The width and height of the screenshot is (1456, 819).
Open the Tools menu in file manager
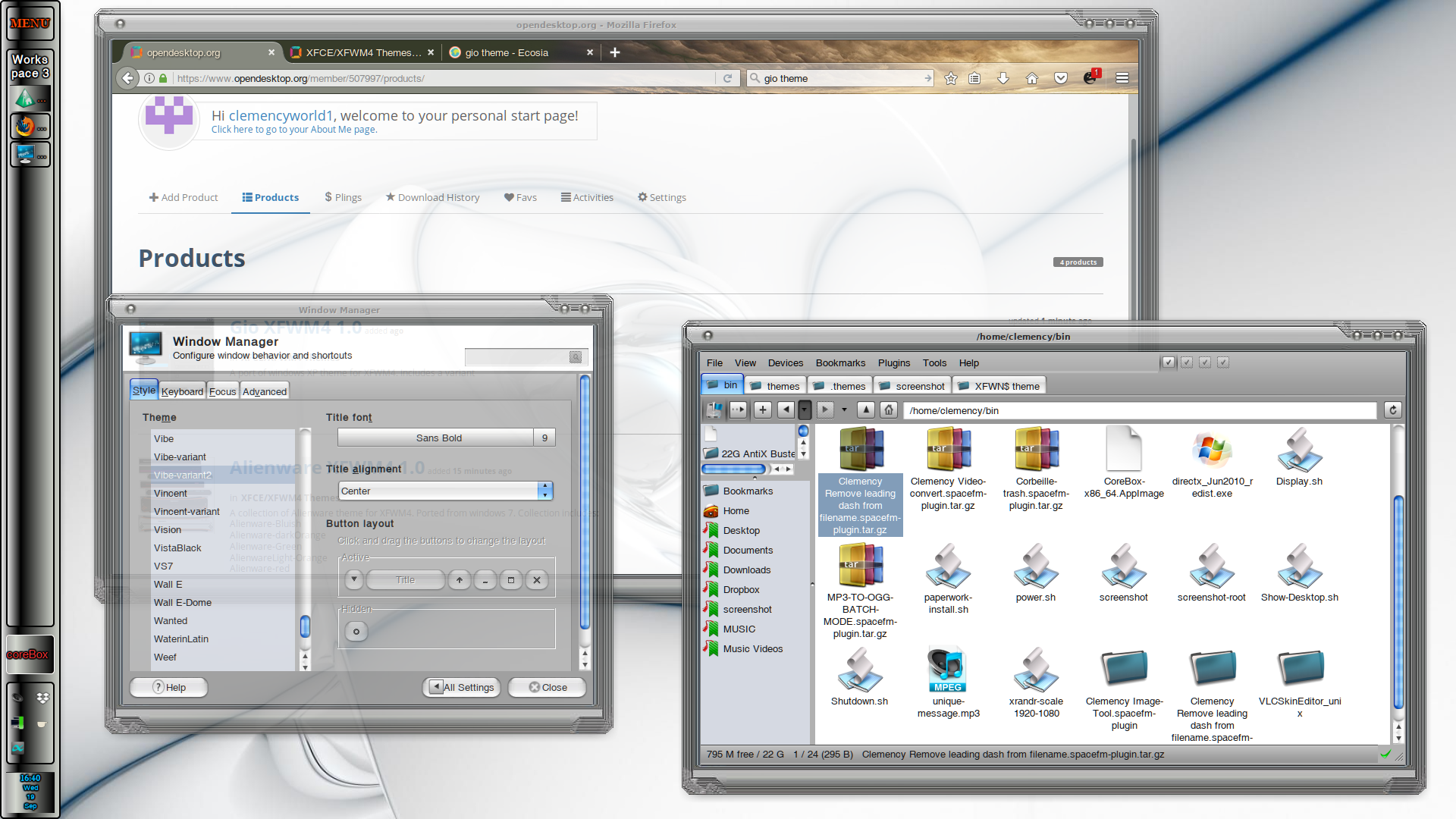(x=934, y=362)
